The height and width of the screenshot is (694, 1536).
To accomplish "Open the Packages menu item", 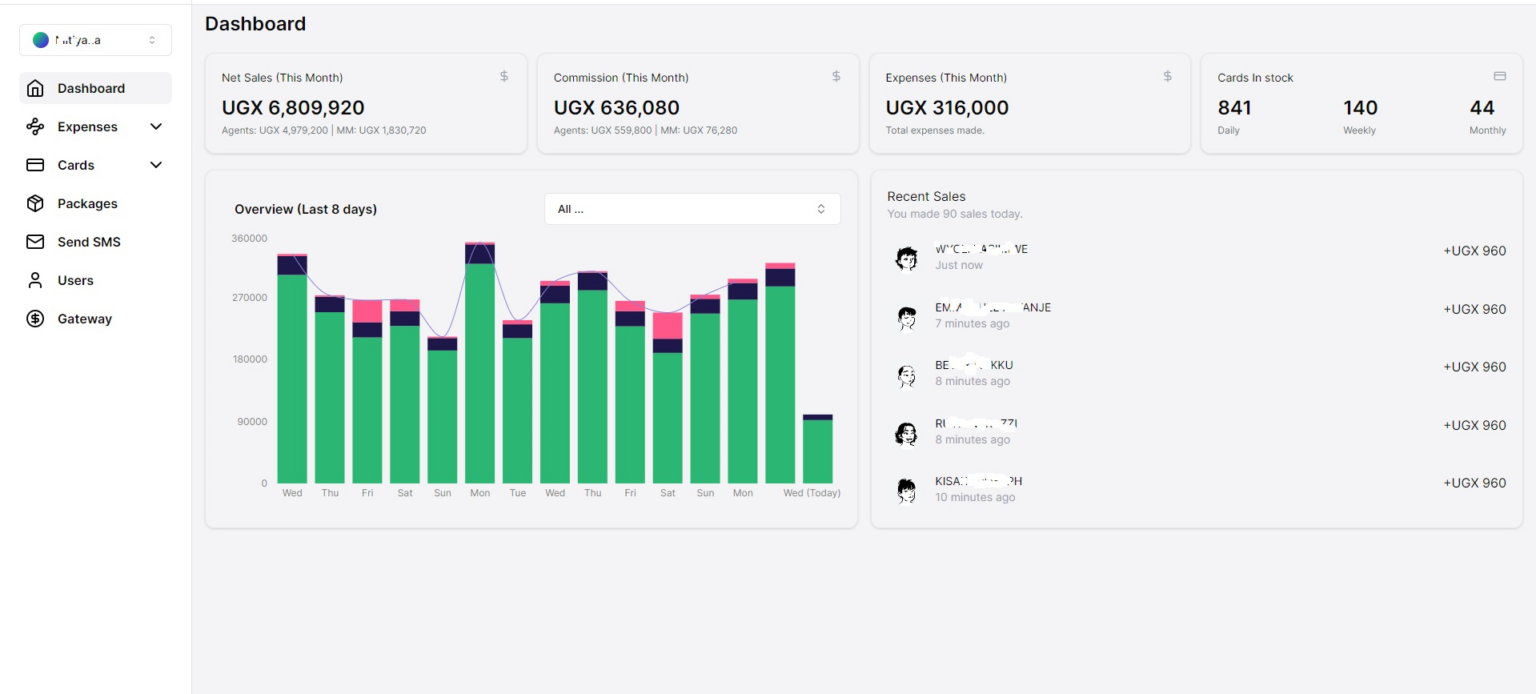I will point(87,204).
